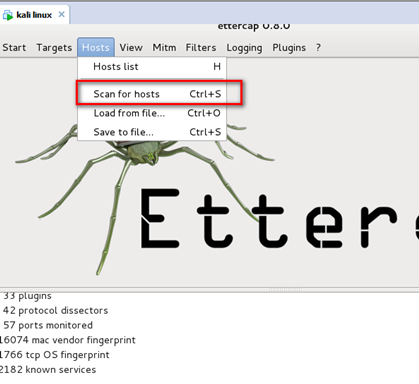419x384 pixels.
Task: Close the open Hosts menu
Action: 96,48
